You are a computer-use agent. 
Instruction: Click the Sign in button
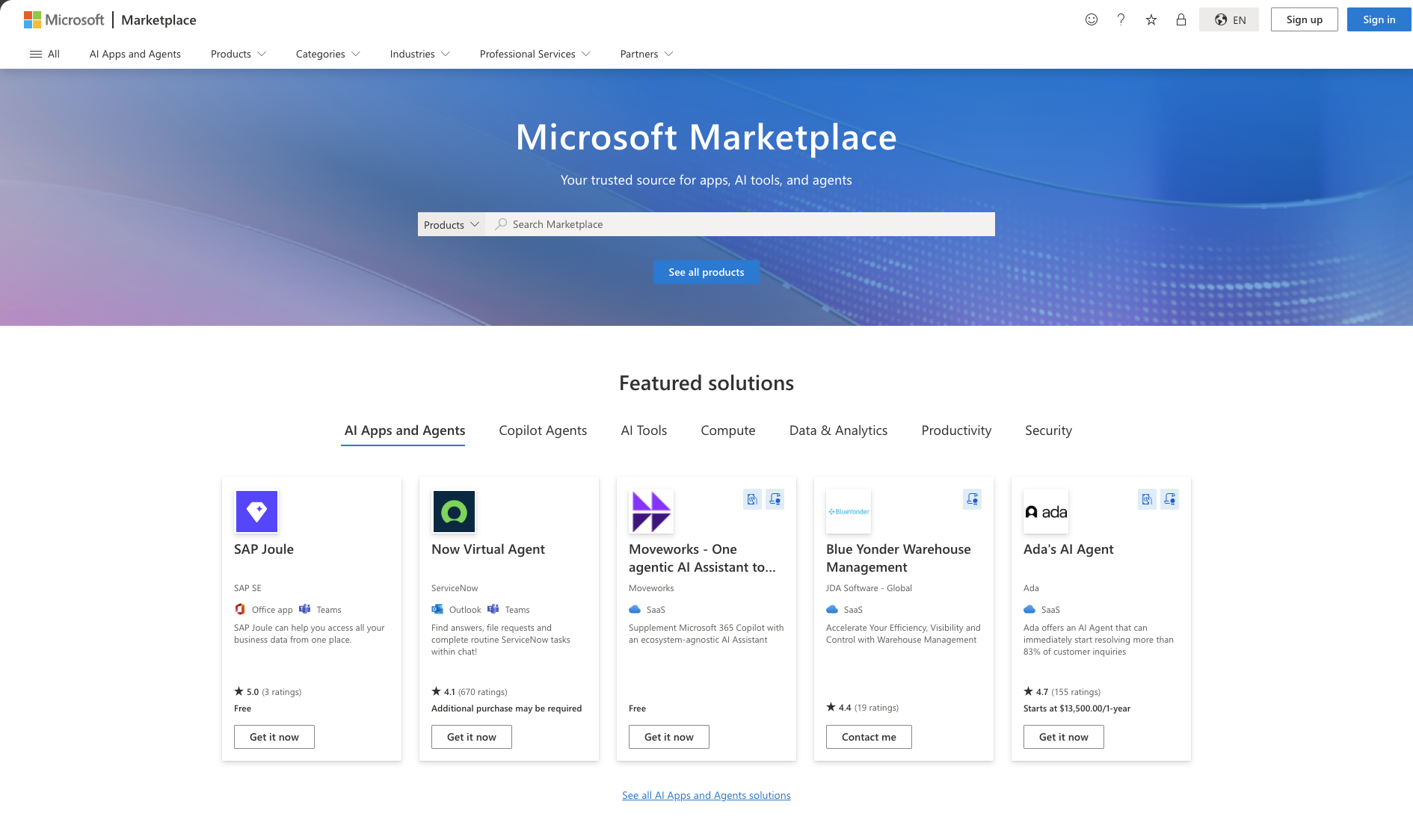point(1379,19)
